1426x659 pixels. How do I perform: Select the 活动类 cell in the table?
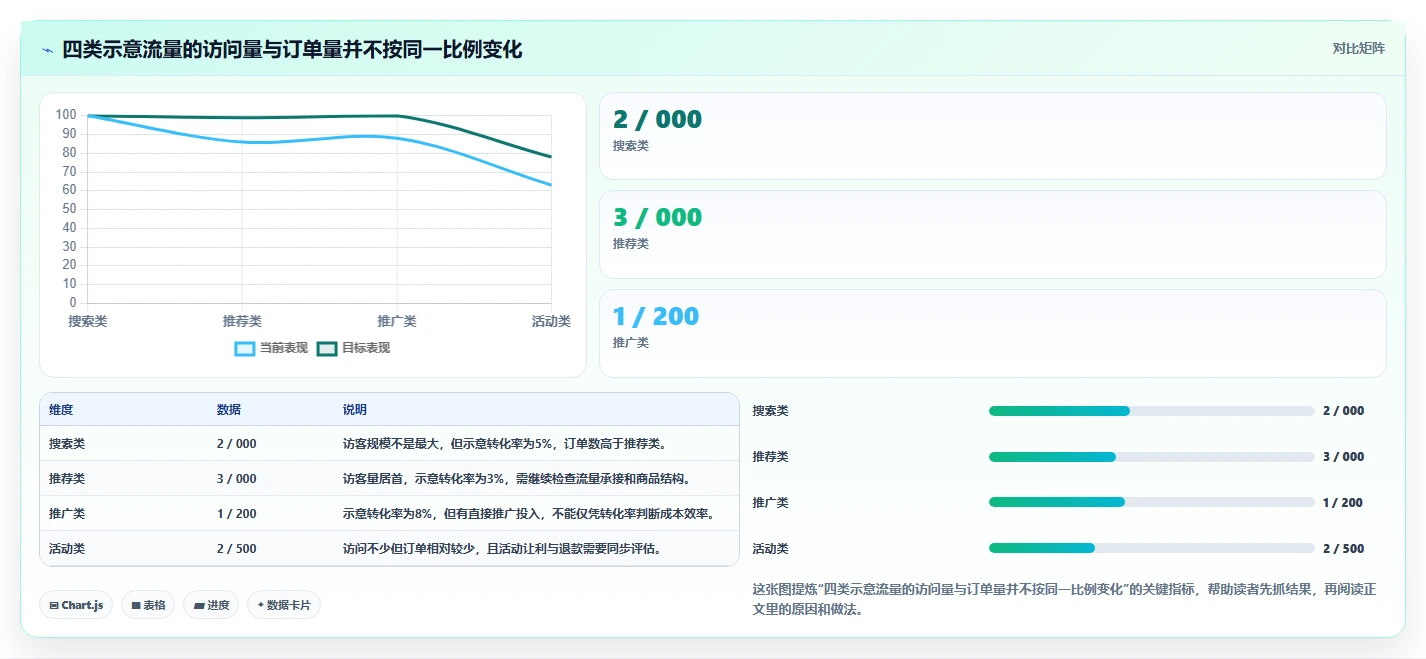[67, 549]
